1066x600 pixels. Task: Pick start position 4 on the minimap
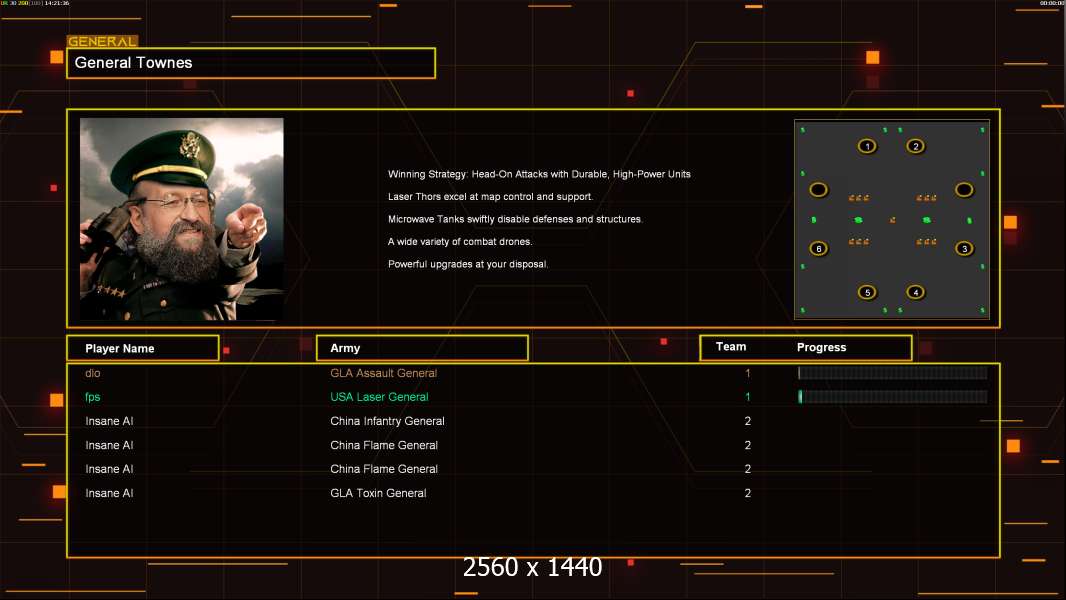pyautogui.click(x=916, y=292)
